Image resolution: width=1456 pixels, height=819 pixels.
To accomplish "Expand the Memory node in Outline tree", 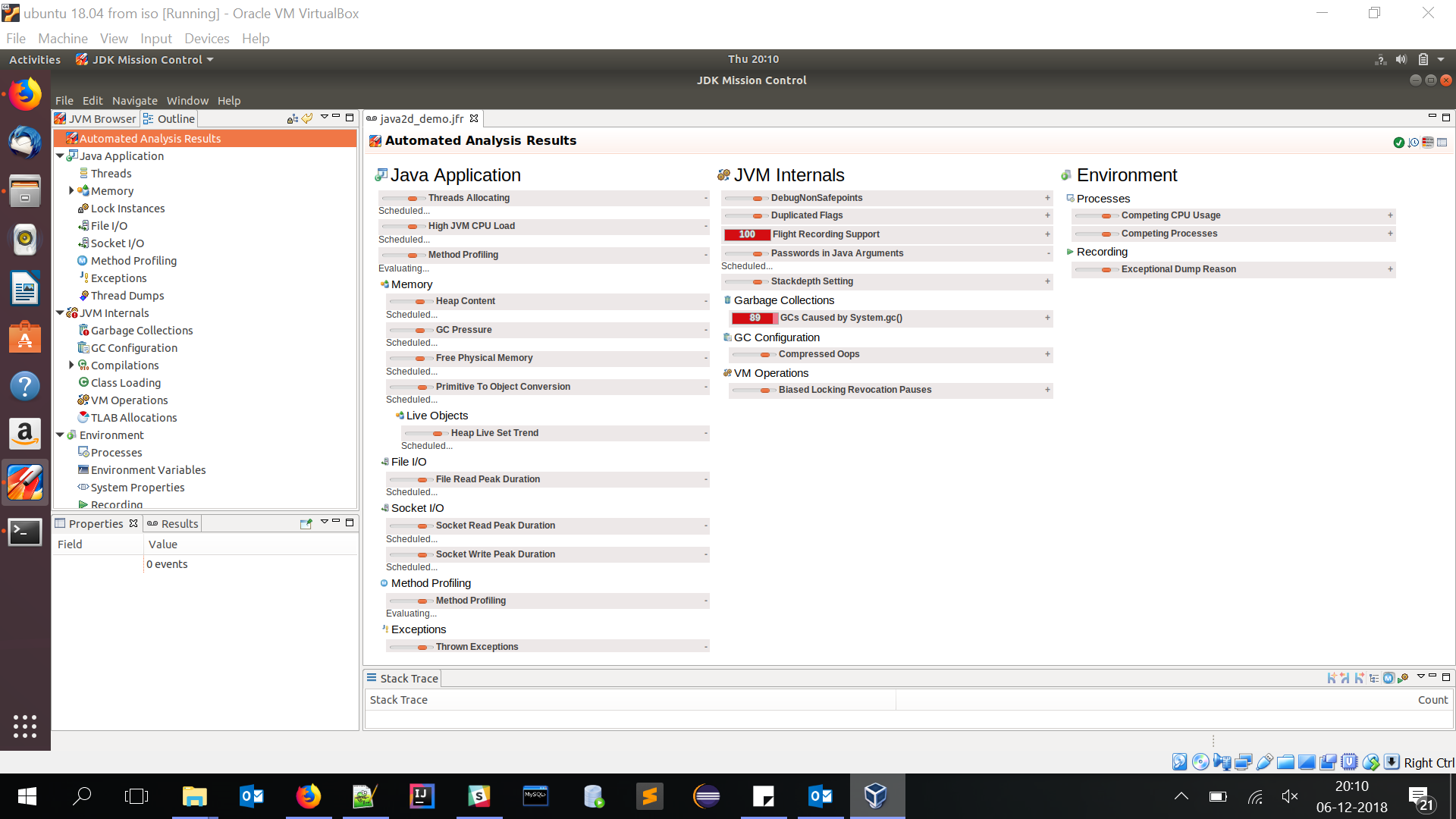I will click(71, 191).
